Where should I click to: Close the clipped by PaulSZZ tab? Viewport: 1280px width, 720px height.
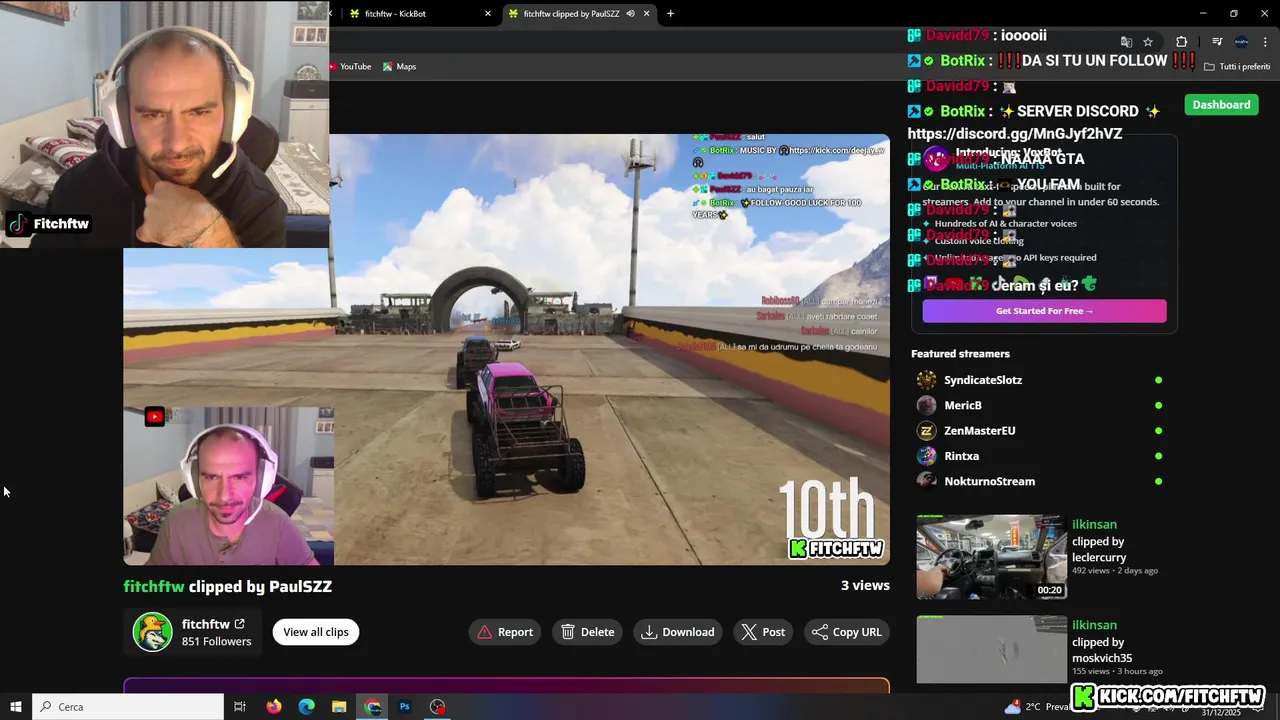(x=647, y=14)
